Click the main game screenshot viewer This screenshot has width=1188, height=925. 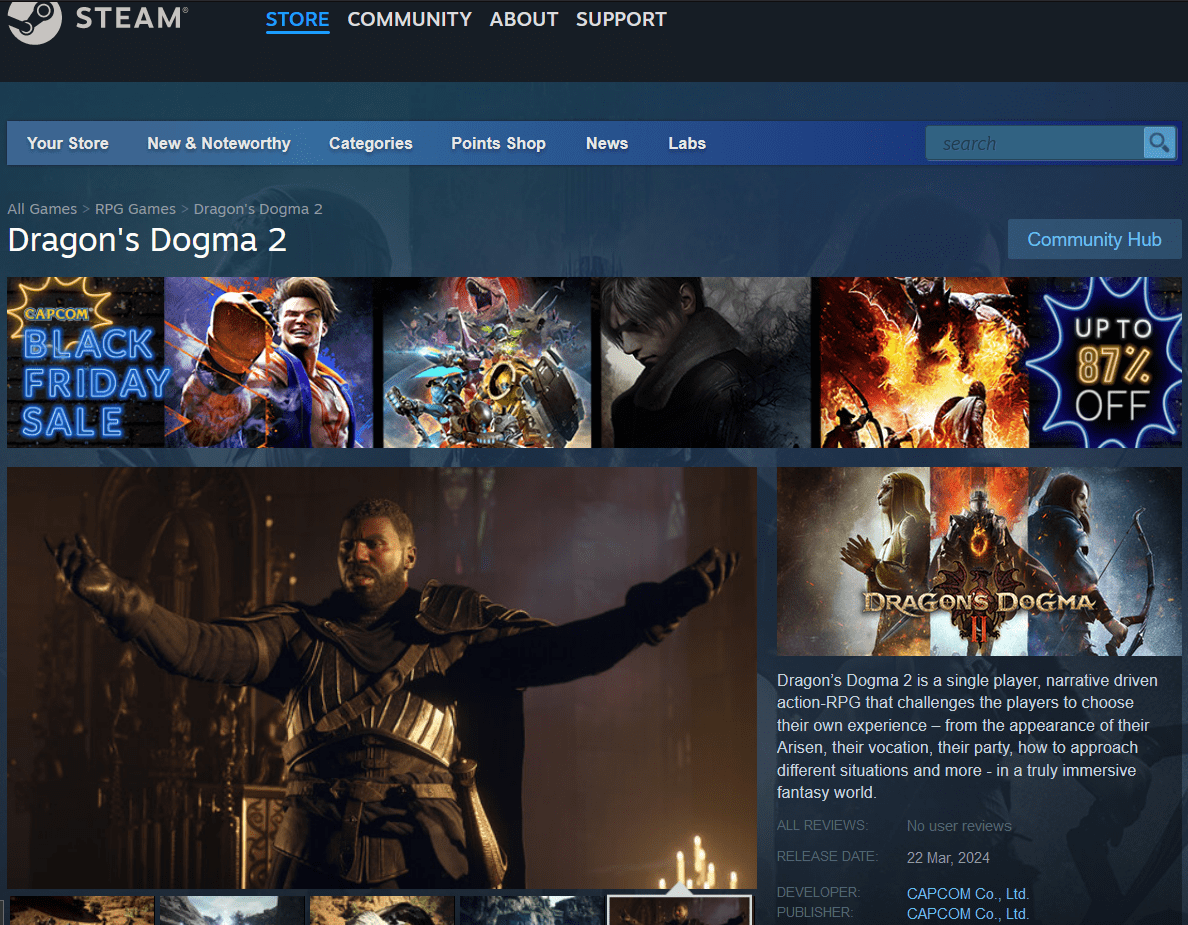click(382, 677)
